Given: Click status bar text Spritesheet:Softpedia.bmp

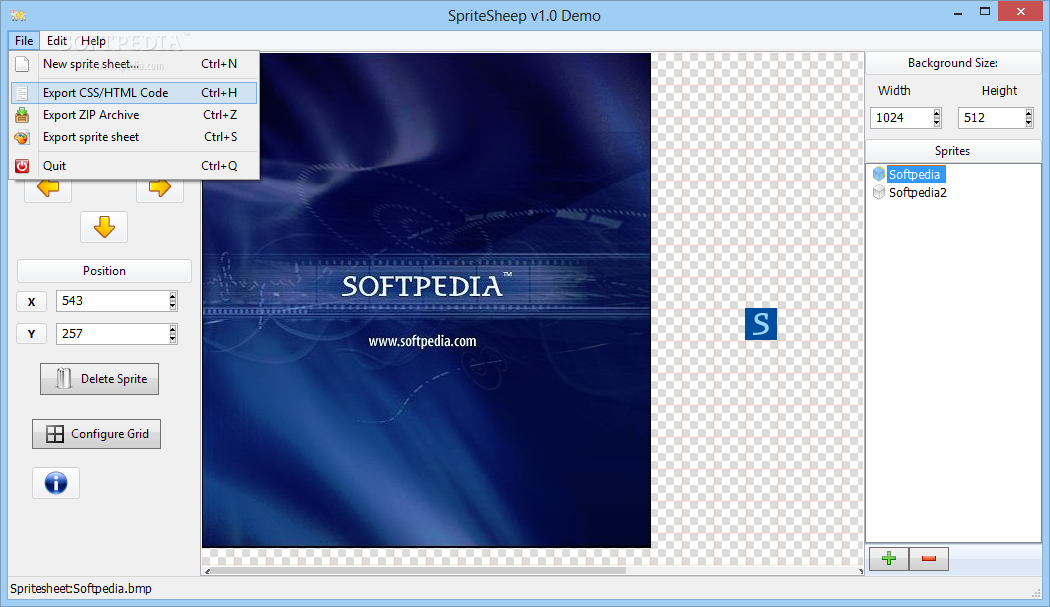Looking at the screenshot, I should (x=81, y=589).
